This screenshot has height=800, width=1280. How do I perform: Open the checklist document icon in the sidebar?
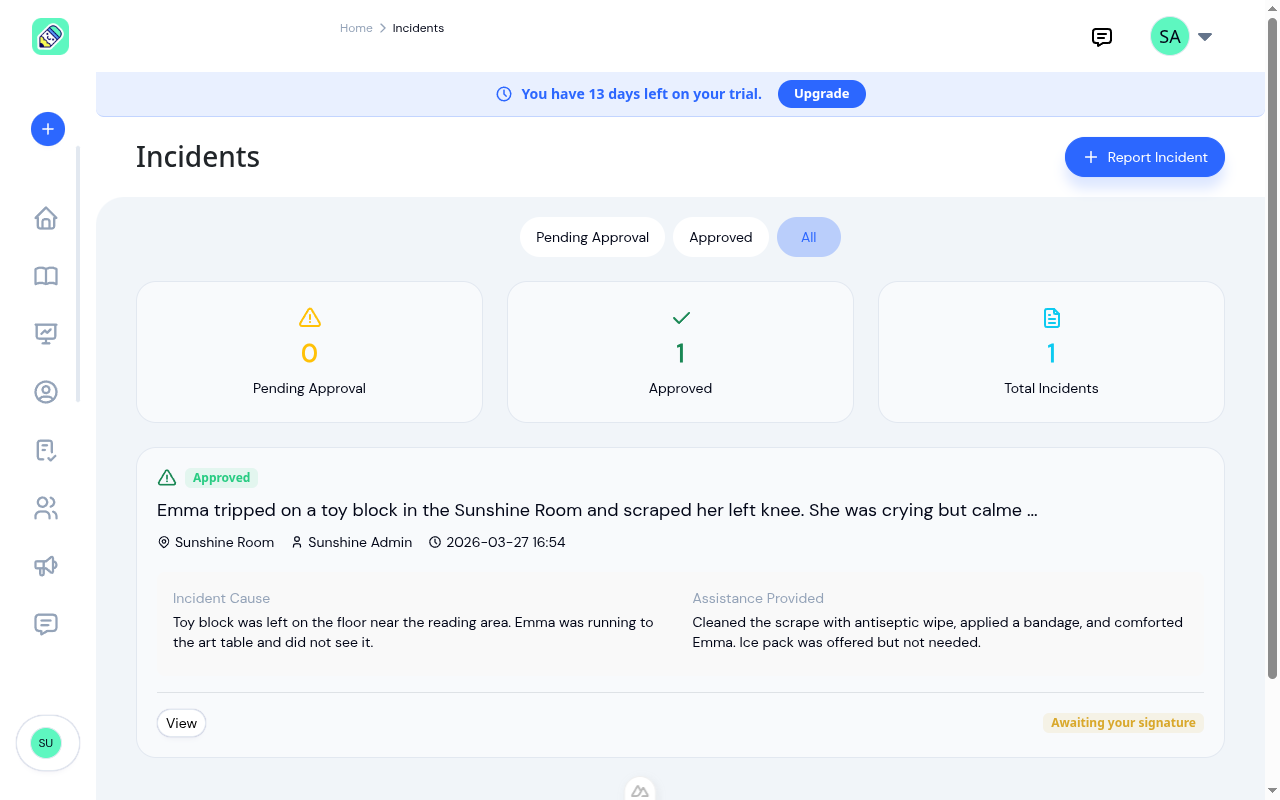[46, 450]
